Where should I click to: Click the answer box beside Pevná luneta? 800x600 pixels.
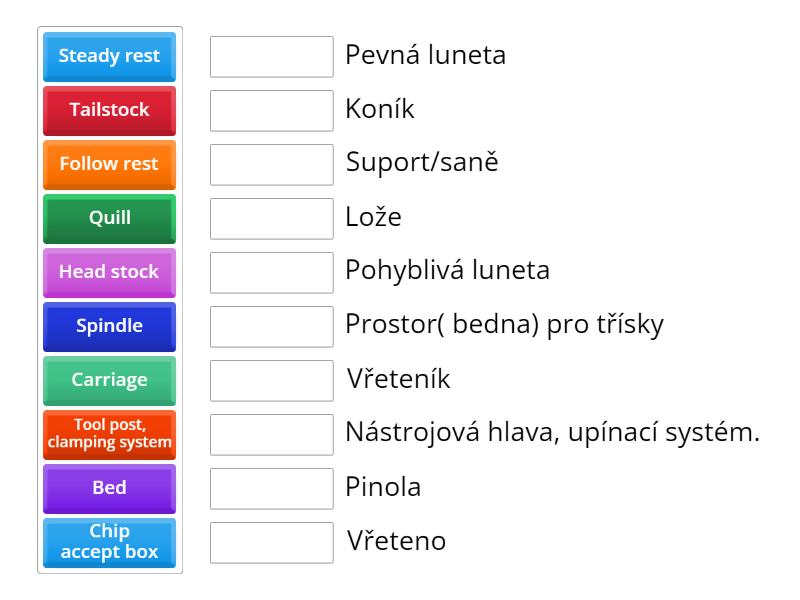(272, 56)
